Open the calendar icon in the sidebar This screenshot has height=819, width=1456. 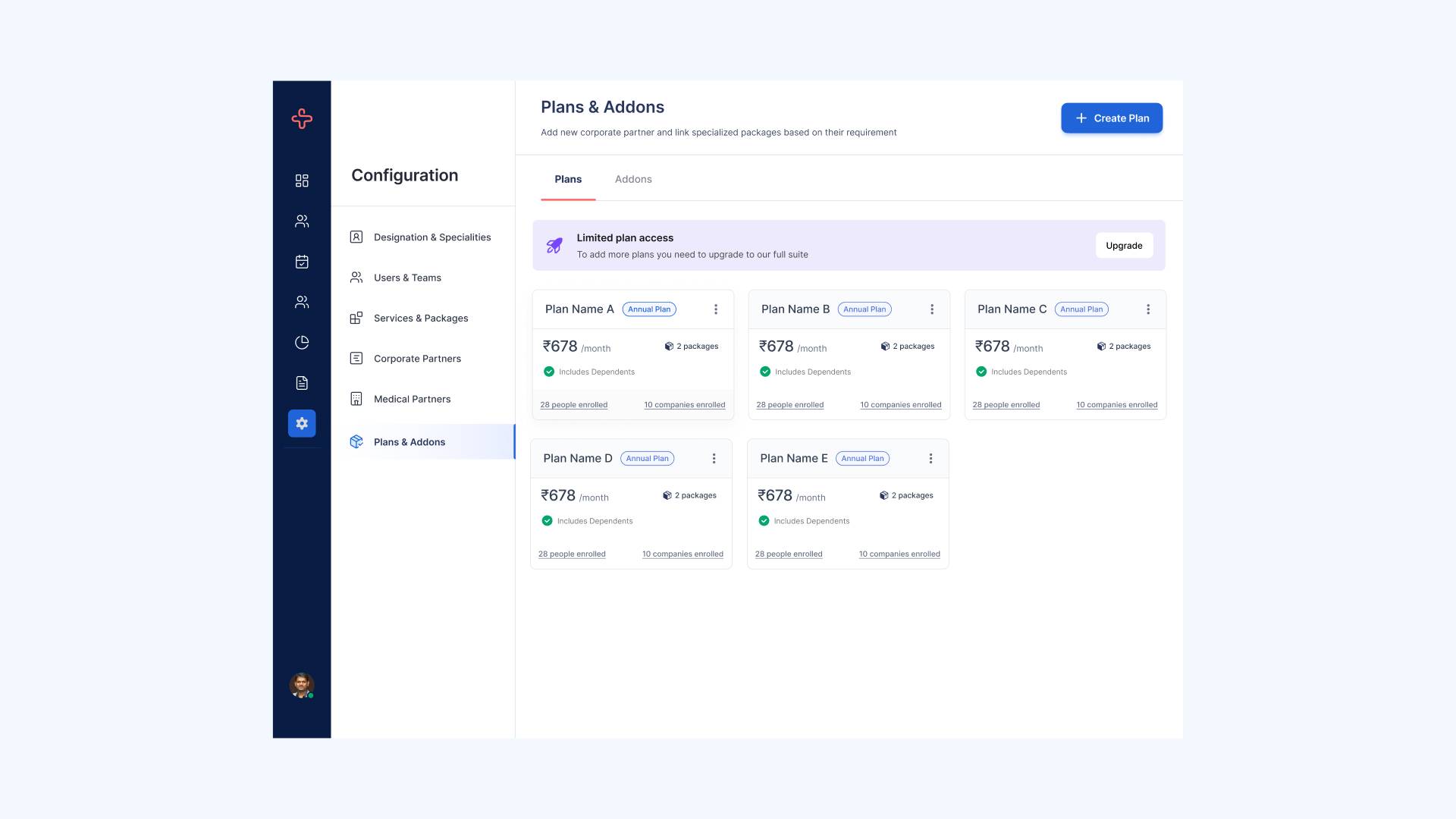[301, 262]
